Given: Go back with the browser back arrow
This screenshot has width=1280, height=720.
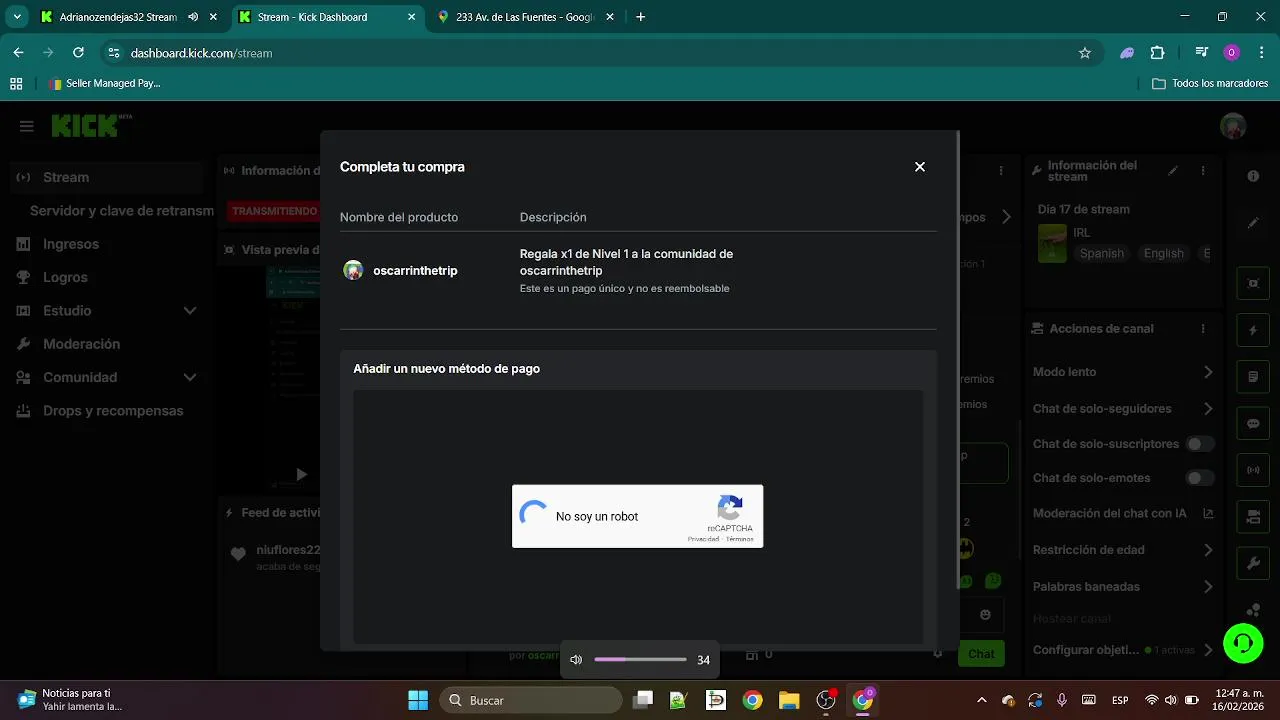Looking at the screenshot, I should pos(18,53).
